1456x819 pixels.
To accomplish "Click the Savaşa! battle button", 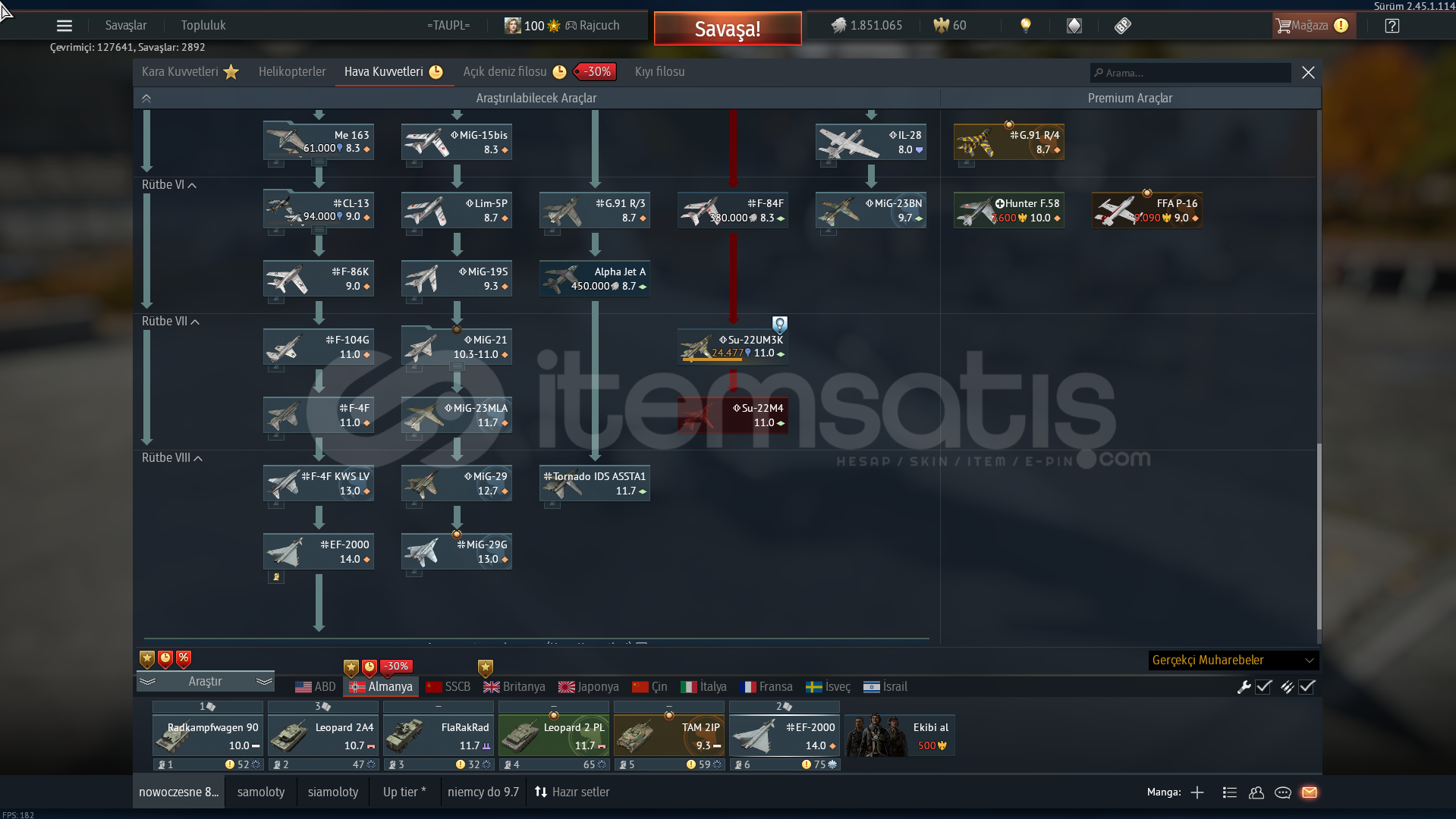I will [728, 29].
